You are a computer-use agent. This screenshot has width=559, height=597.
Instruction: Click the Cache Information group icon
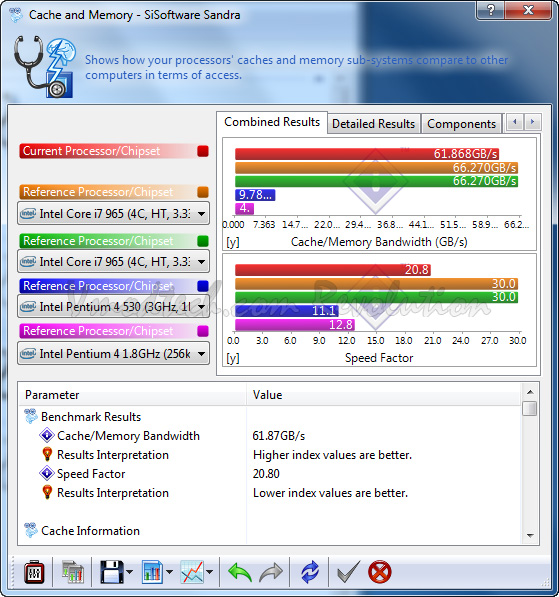(x=31, y=530)
